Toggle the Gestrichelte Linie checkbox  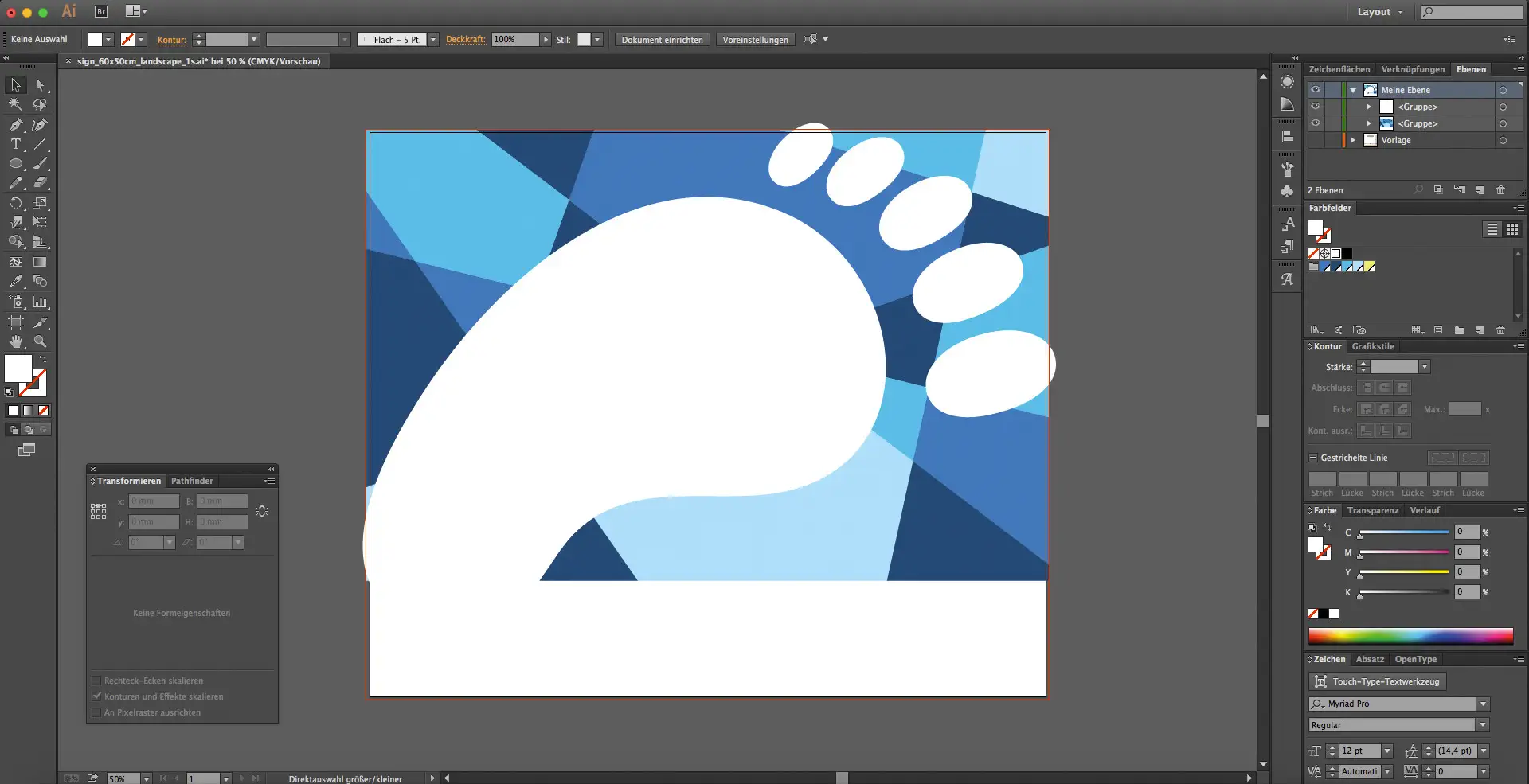[x=1313, y=458]
